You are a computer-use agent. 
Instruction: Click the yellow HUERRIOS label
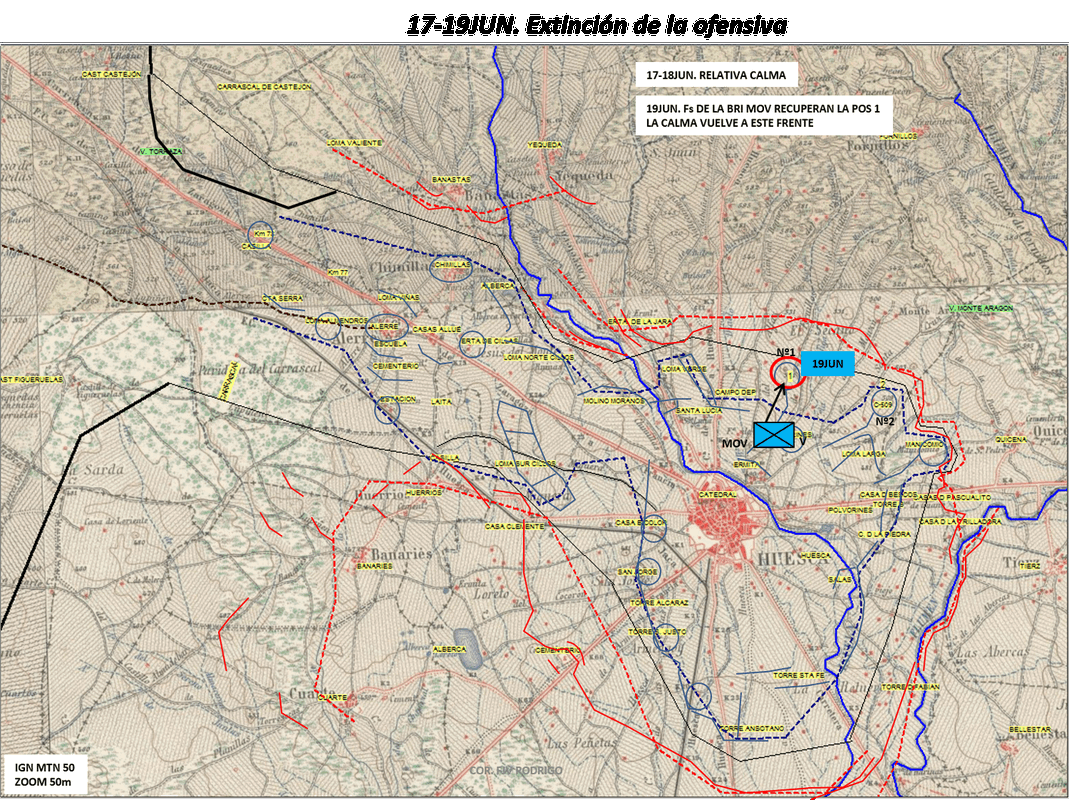click(x=423, y=492)
